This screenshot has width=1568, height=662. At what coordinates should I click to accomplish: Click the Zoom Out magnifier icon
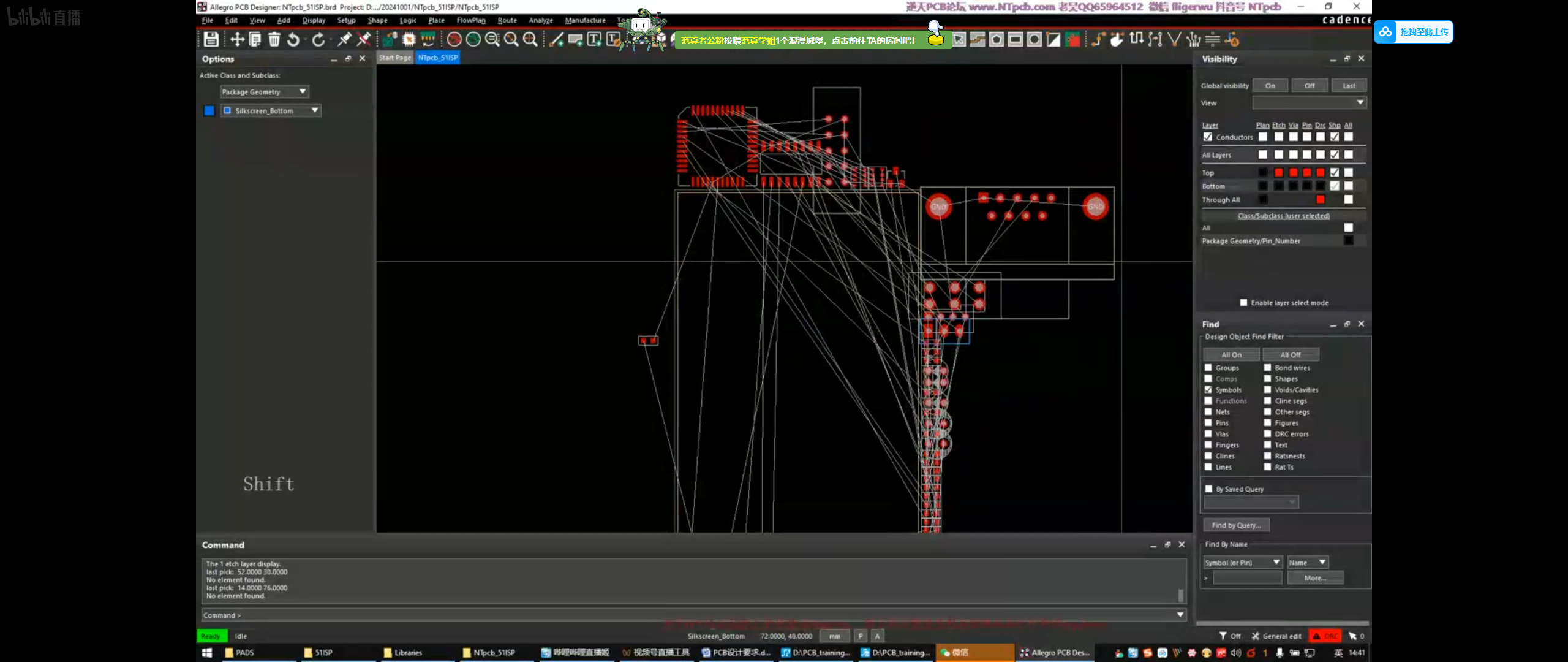click(492, 40)
